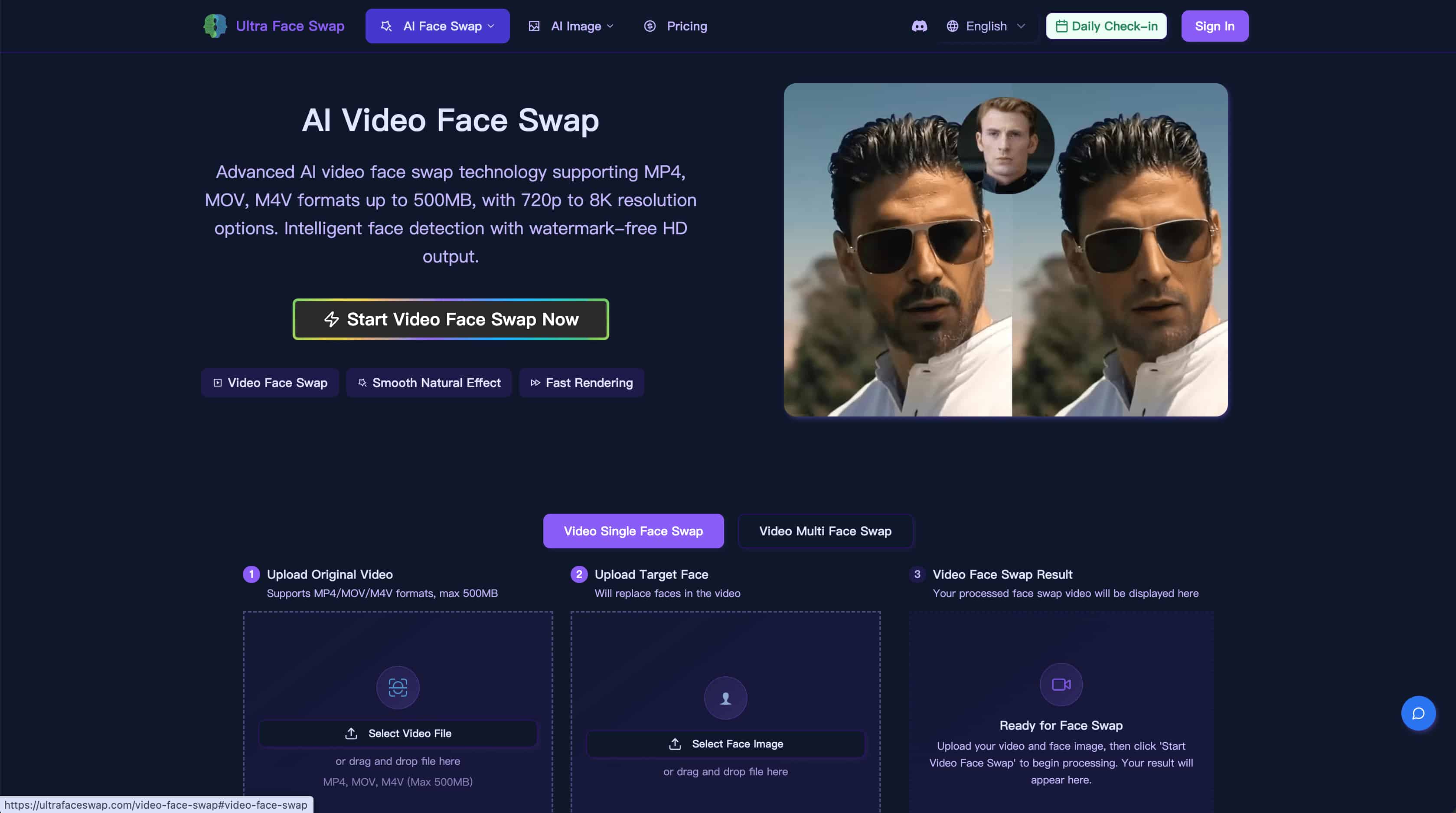
Task: Click the Sign In button
Action: 1214,26
